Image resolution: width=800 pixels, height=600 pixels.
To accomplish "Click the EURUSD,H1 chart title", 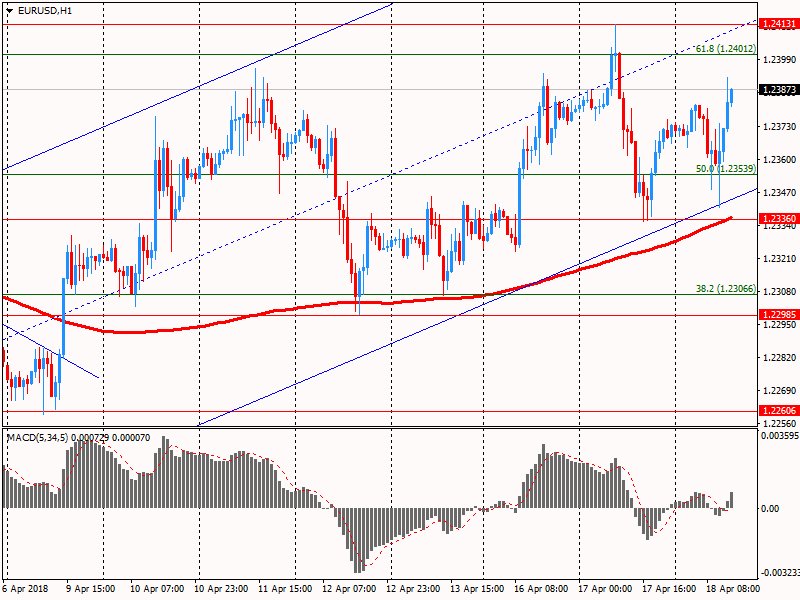I will (x=44, y=11).
